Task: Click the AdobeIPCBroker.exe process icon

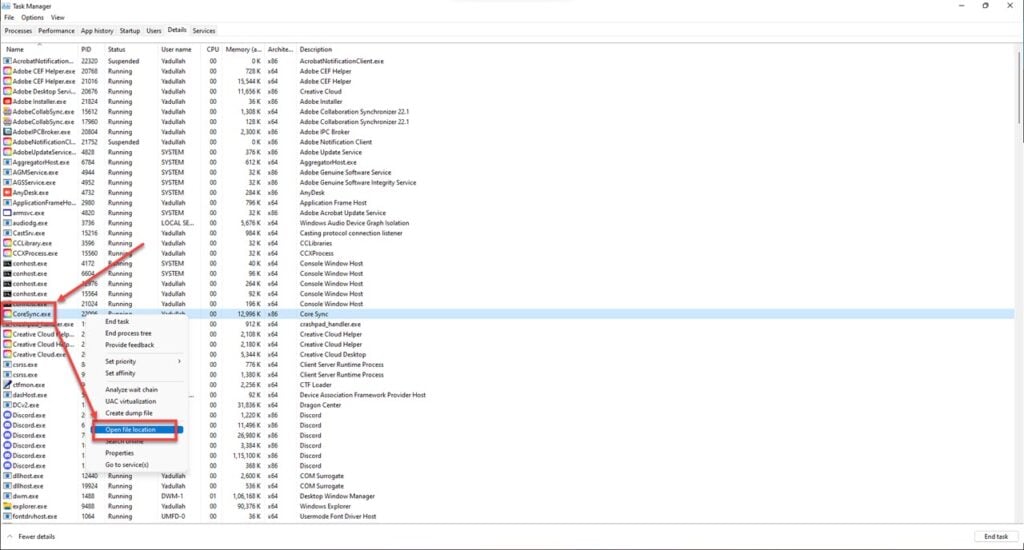Action: 7,132
